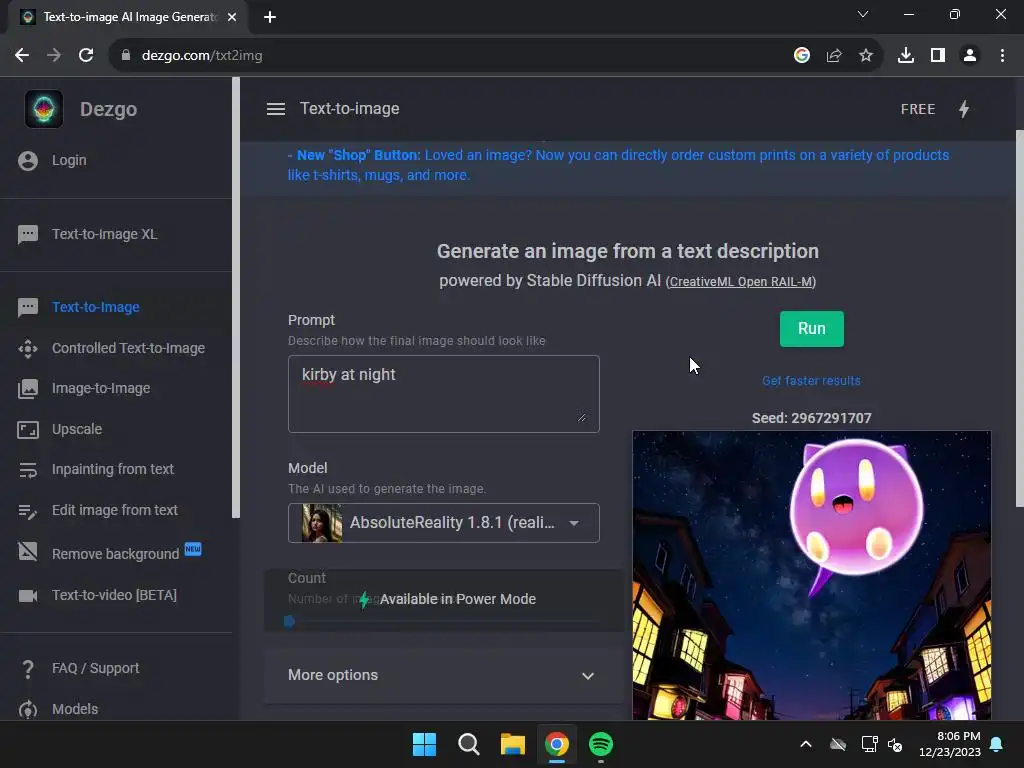Open FAQ / Support page
Image resolution: width=1024 pixels, height=768 pixels.
(95, 669)
